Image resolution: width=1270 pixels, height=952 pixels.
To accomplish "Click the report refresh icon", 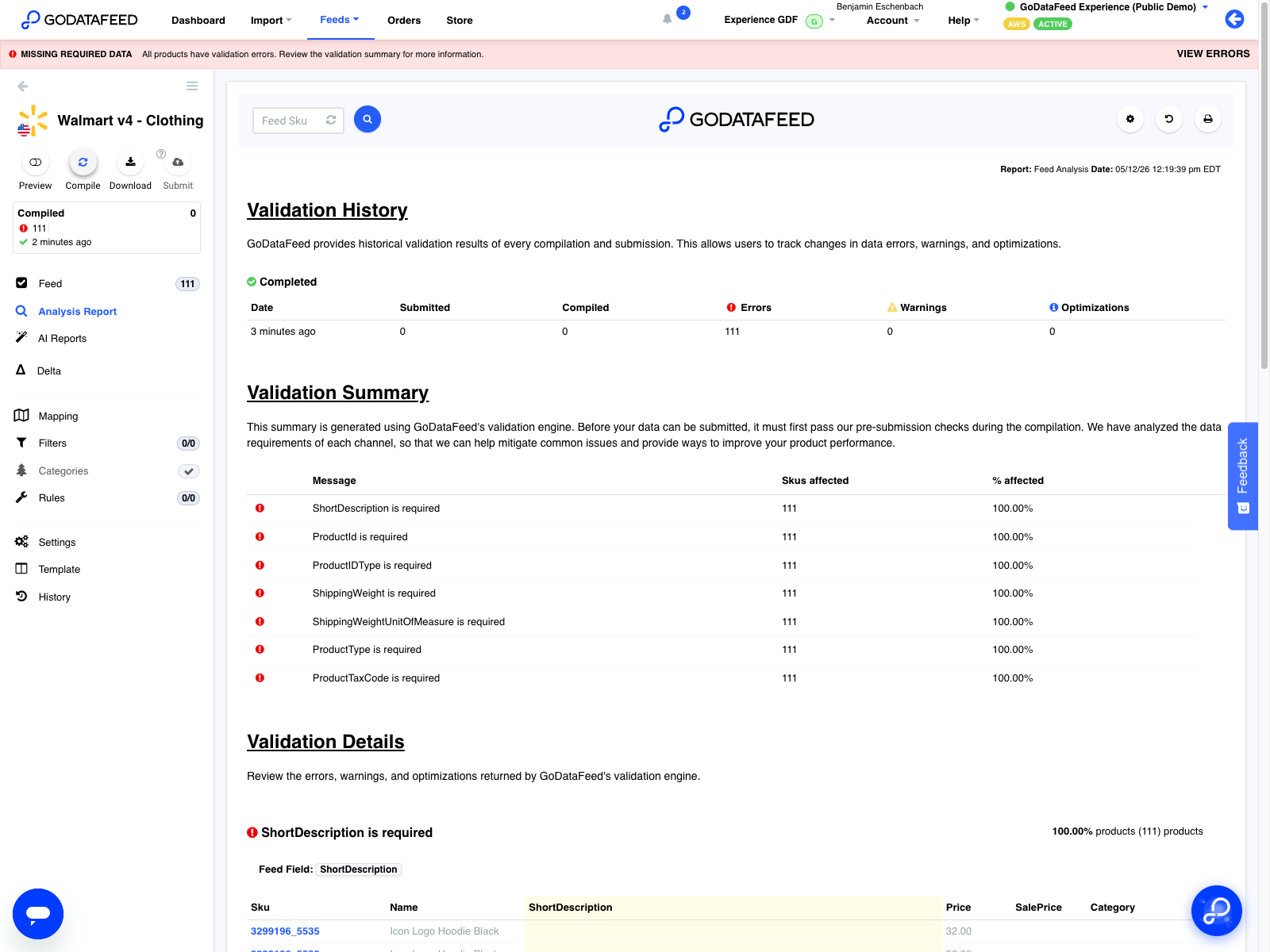I will pyautogui.click(x=1169, y=119).
